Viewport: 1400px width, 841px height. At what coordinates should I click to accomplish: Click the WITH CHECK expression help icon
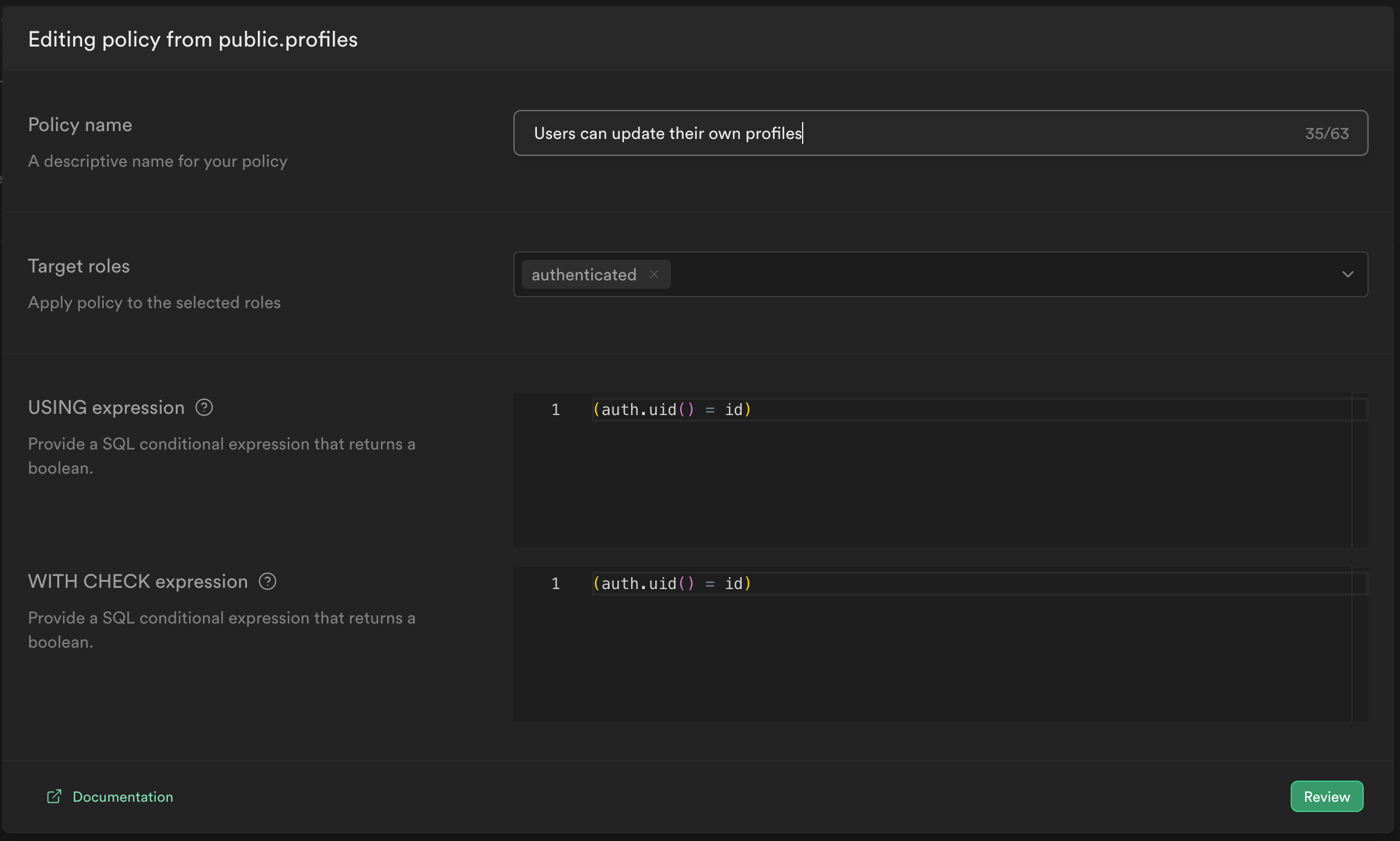tap(268, 581)
